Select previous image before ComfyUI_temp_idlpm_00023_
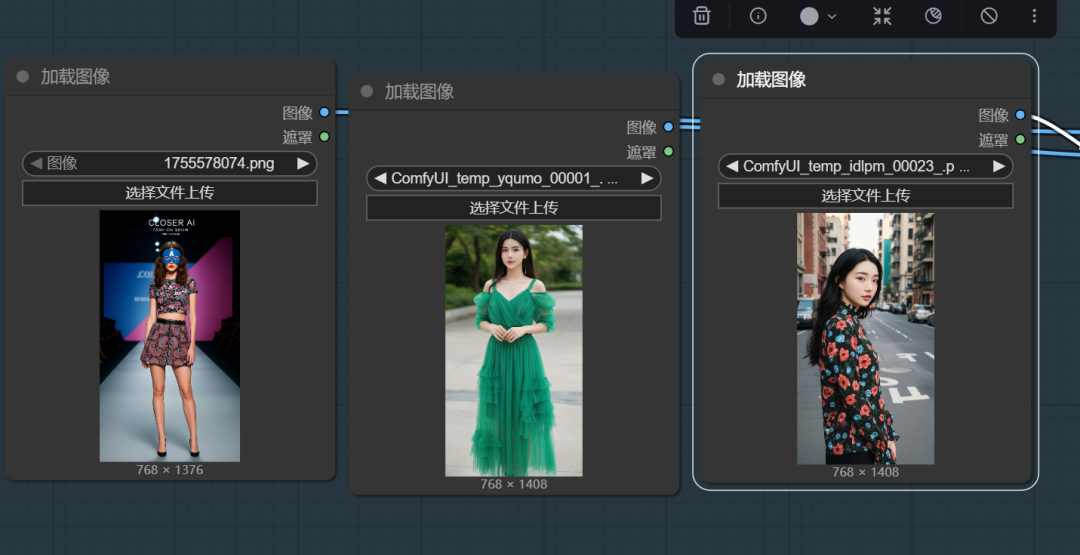The height and width of the screenshot is (555, 1080). tap(732, 167)
